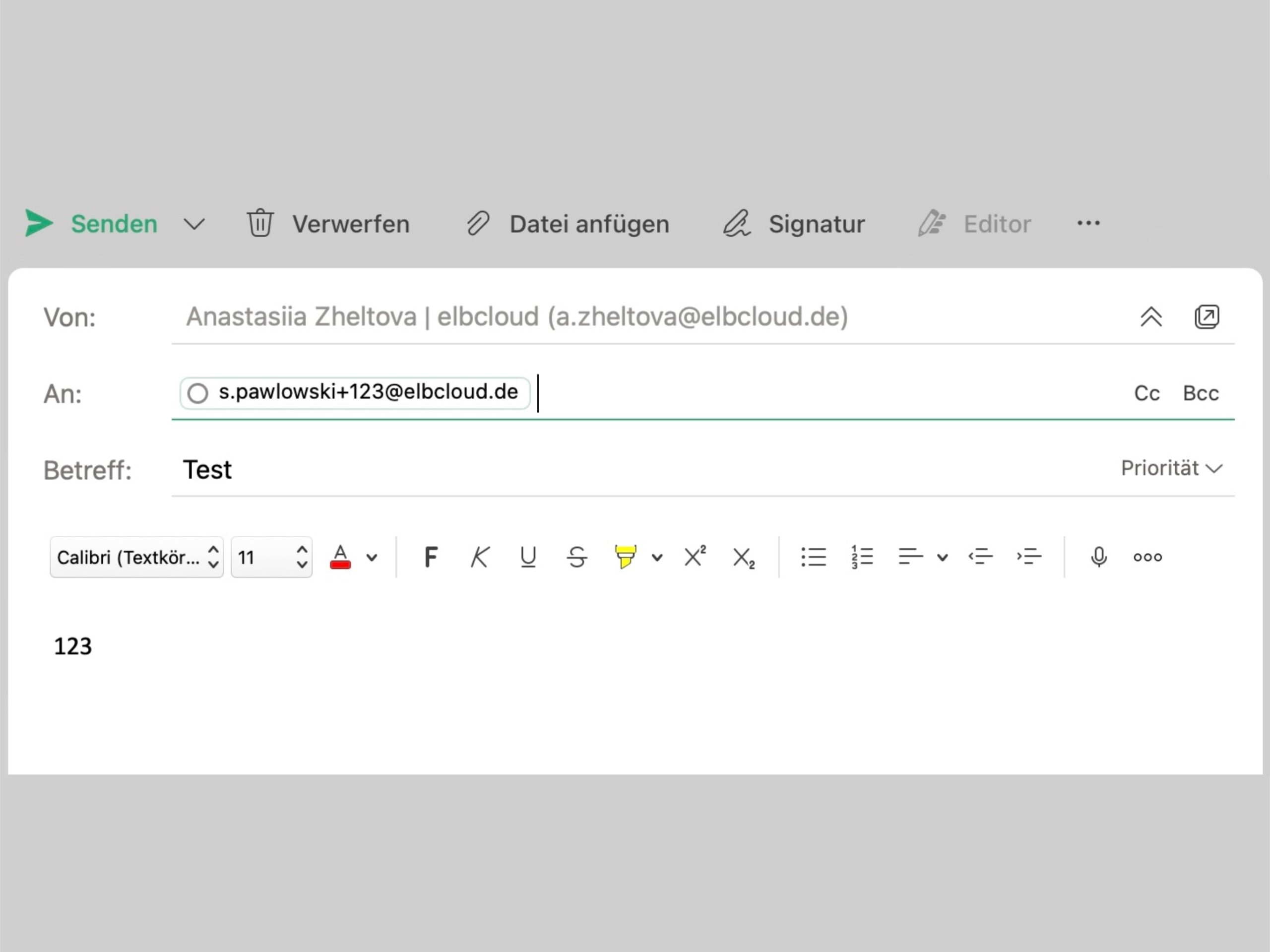Viewport: 1270px width, 952px height.
Task: Click the dictation microphone icon
Action: pos(1098,557)
